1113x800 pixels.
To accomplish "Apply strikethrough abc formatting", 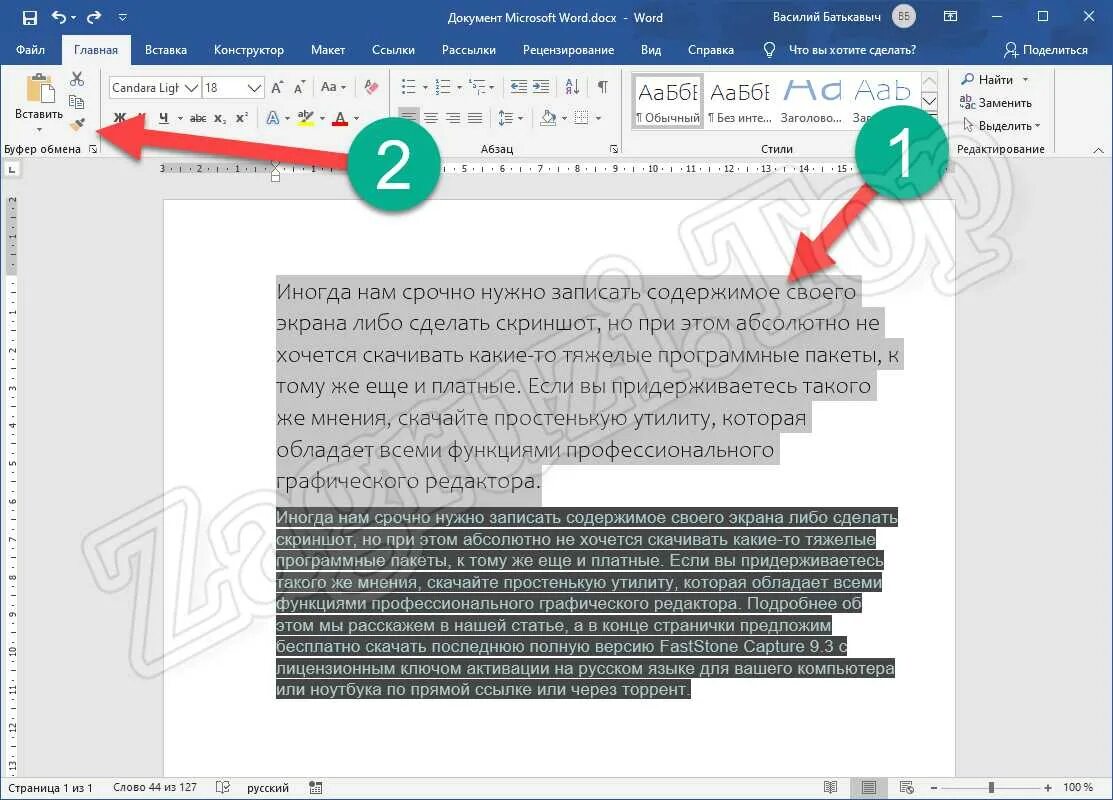I will coord(198,118).
